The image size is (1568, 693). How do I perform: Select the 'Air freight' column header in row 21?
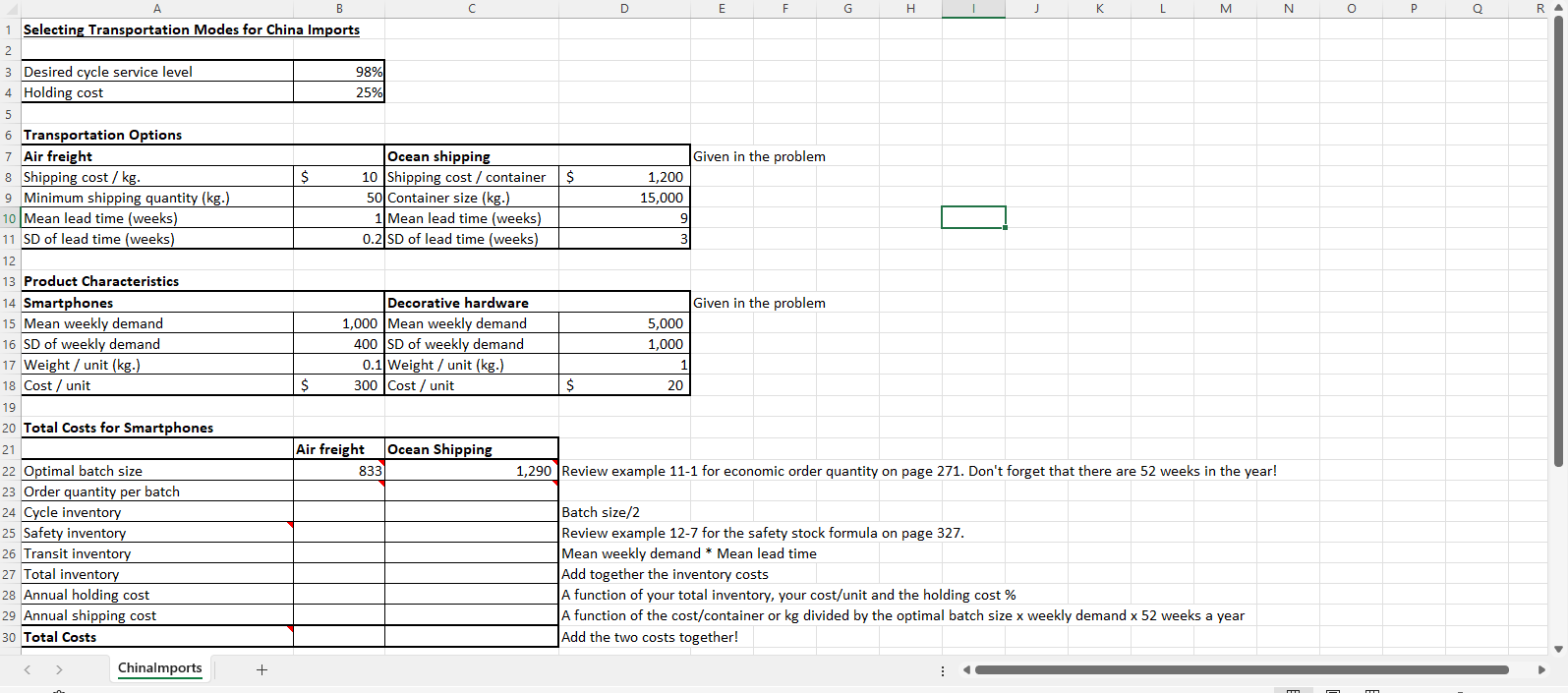(339, 449)
